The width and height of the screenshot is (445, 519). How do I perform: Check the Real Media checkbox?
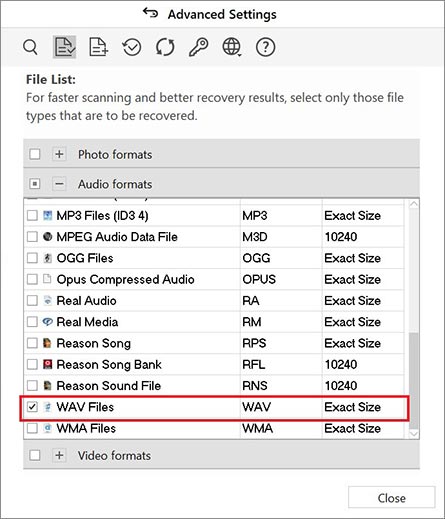click(x=32, y=322)
